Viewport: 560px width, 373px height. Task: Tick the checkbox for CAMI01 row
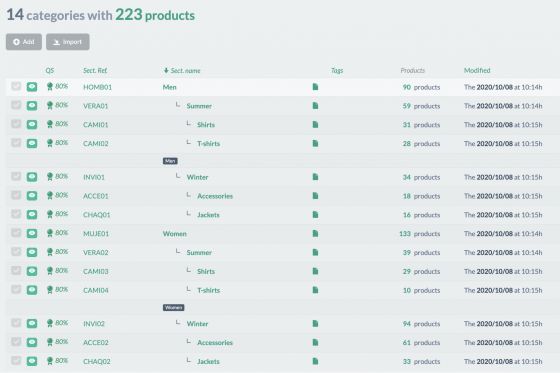pos(16,124)
